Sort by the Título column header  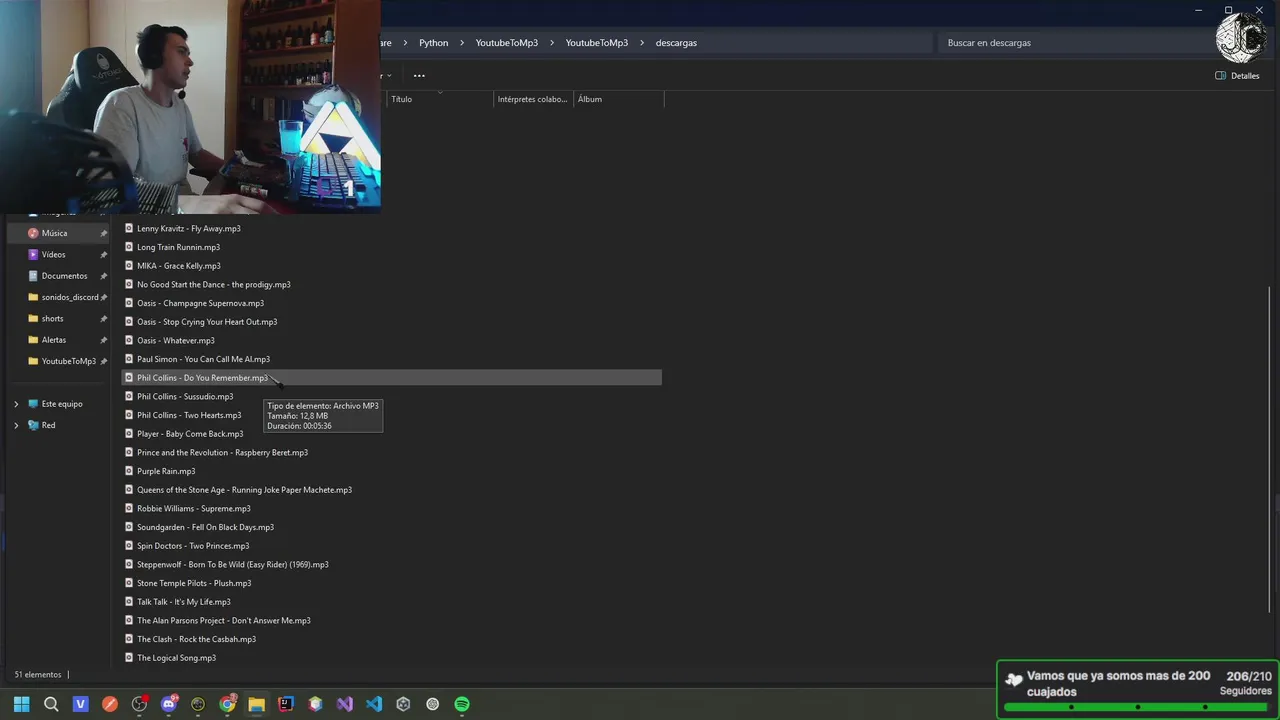click(440, 99)
